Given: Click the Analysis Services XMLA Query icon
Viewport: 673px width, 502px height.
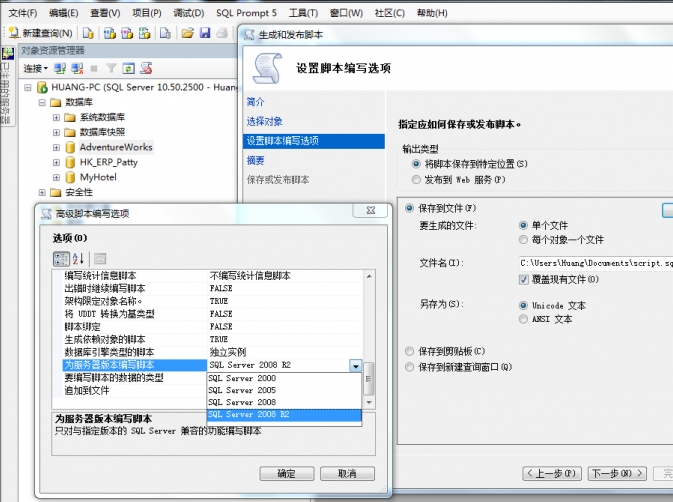Looking at the screenshot, I should click(x=145, y=33).
